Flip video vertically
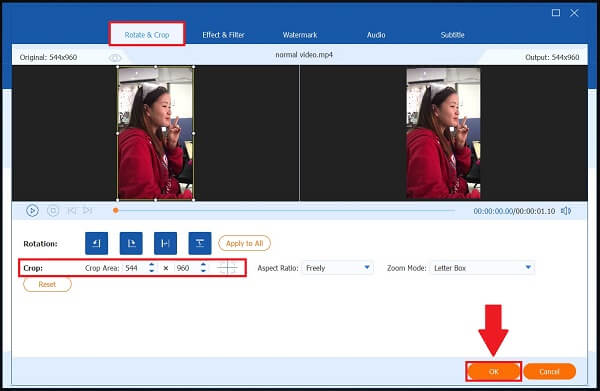600x391 pixels. (x=200, y=243)
